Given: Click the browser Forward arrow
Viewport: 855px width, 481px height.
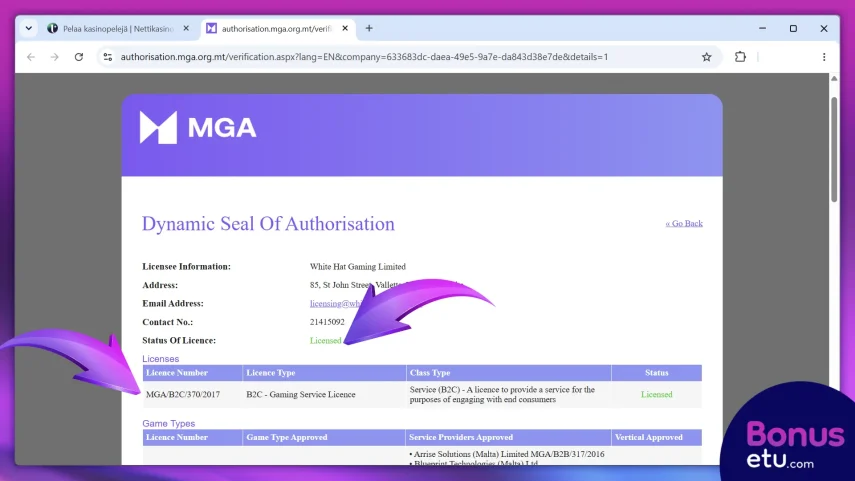Looking at the screenshot, I should tap(55, 57).
